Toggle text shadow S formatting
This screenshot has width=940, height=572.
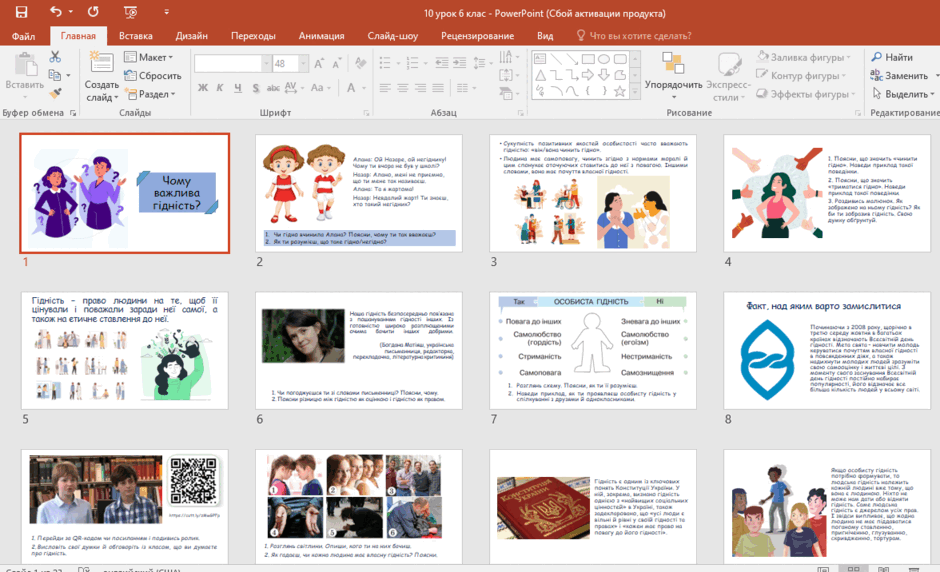[x=256, y=88]
